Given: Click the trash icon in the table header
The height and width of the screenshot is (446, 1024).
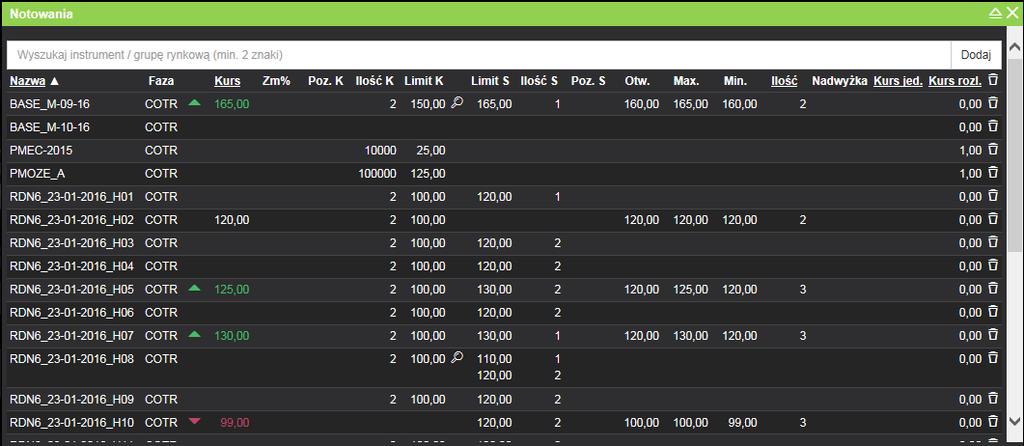Looking at the screenshot, I should click(993, 80).
